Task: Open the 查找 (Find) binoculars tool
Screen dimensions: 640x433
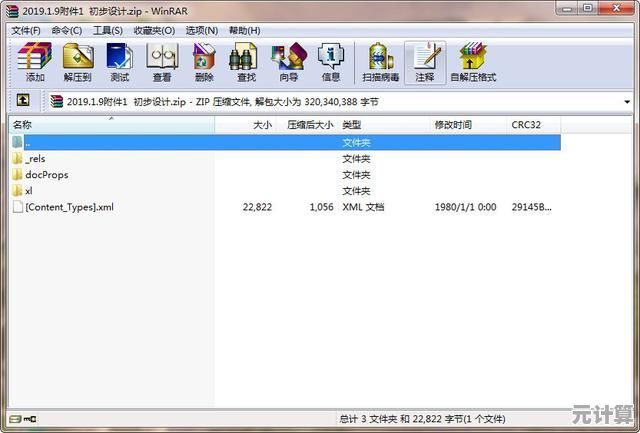Action: (246, 62)
